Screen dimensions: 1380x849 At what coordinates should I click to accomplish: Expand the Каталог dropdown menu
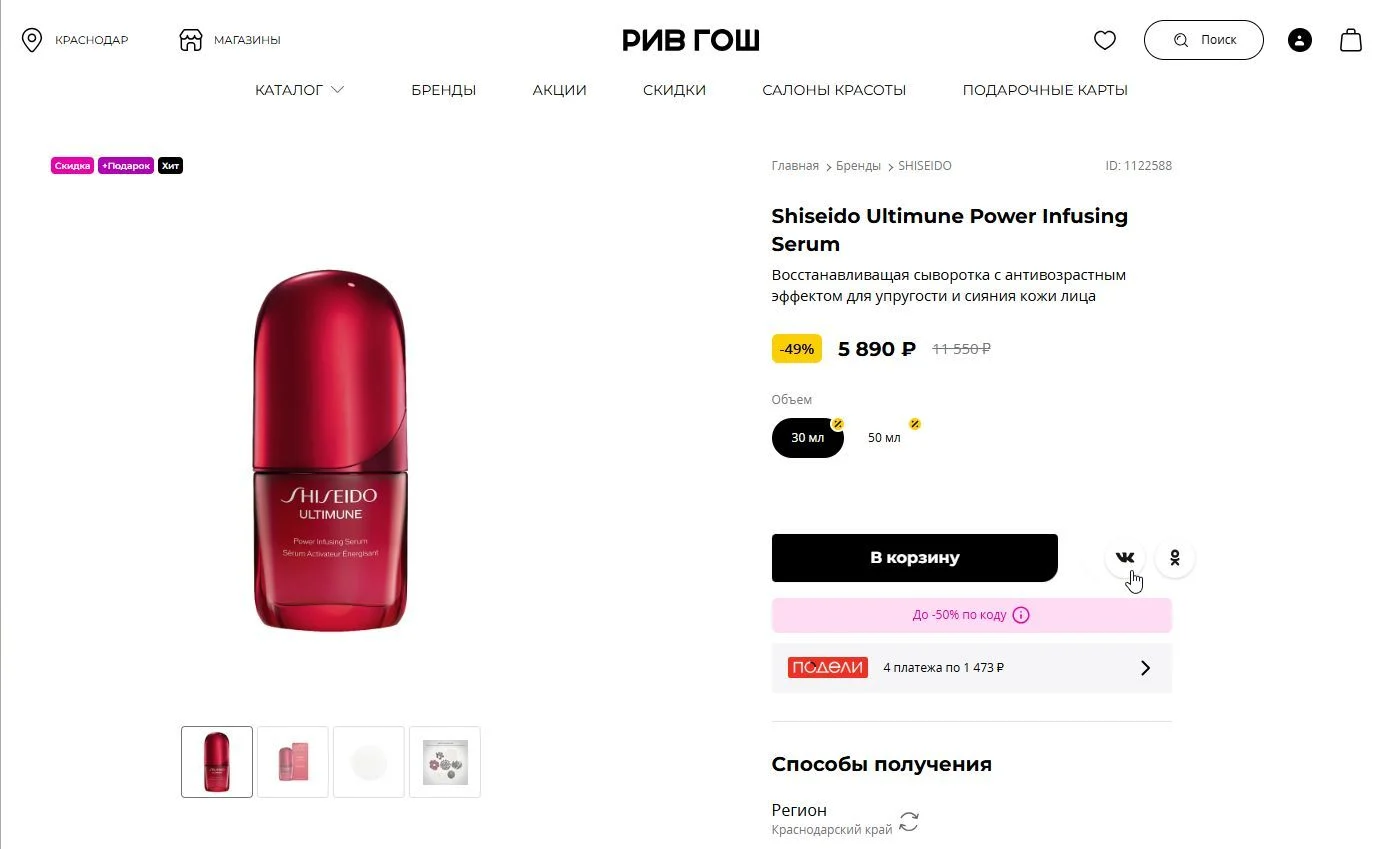(x=299, y=90)
